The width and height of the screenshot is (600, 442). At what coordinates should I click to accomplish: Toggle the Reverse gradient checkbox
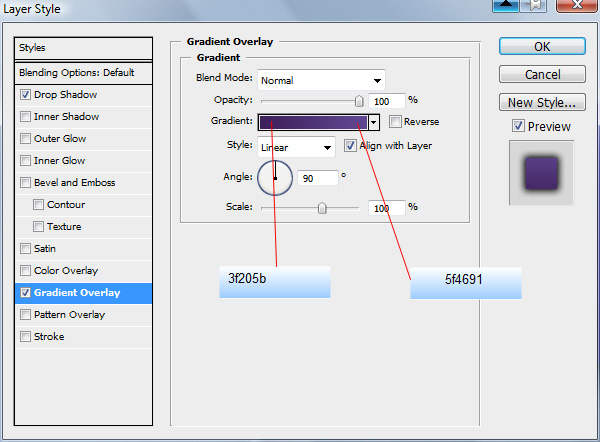point(395,122)
